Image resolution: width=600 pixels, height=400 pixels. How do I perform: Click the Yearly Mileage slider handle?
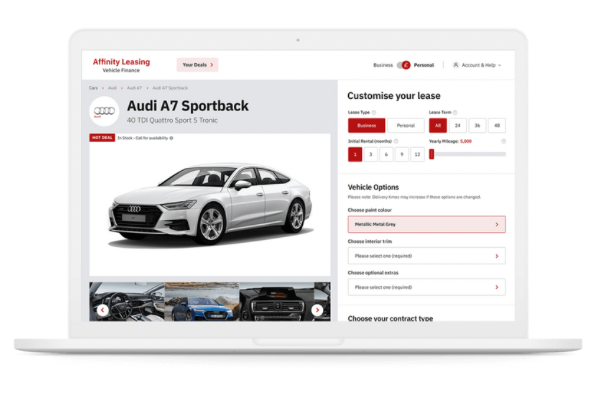click(432, 154)
